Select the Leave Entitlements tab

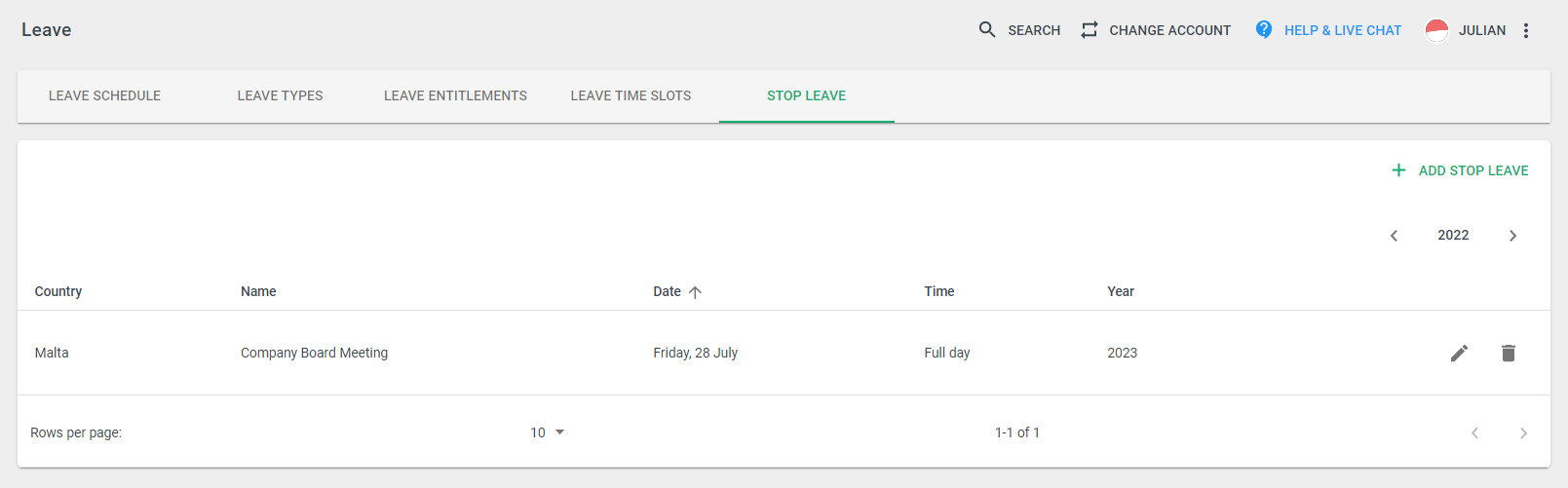point(455,95)
